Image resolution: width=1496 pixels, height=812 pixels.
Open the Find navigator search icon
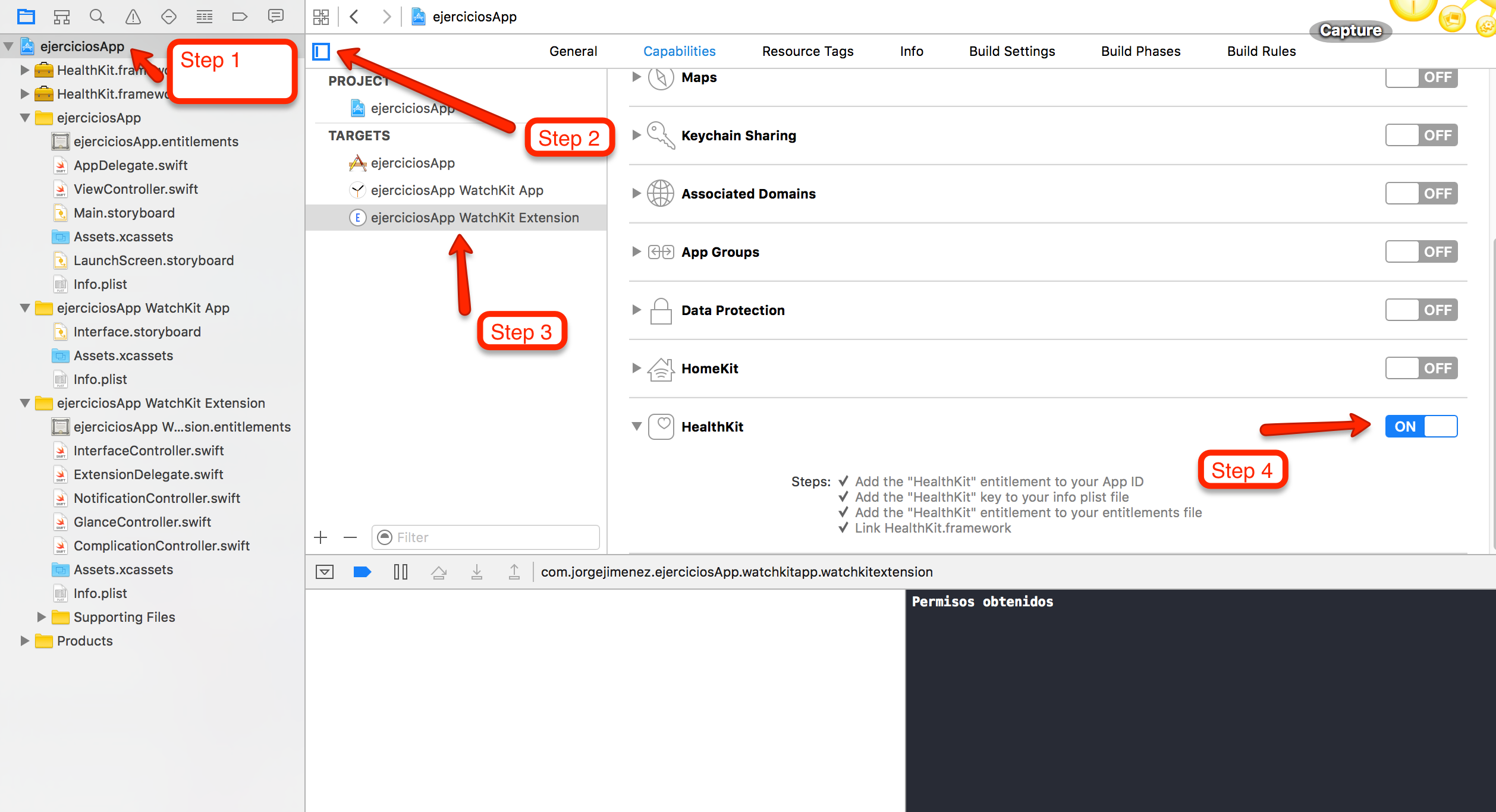97,17
